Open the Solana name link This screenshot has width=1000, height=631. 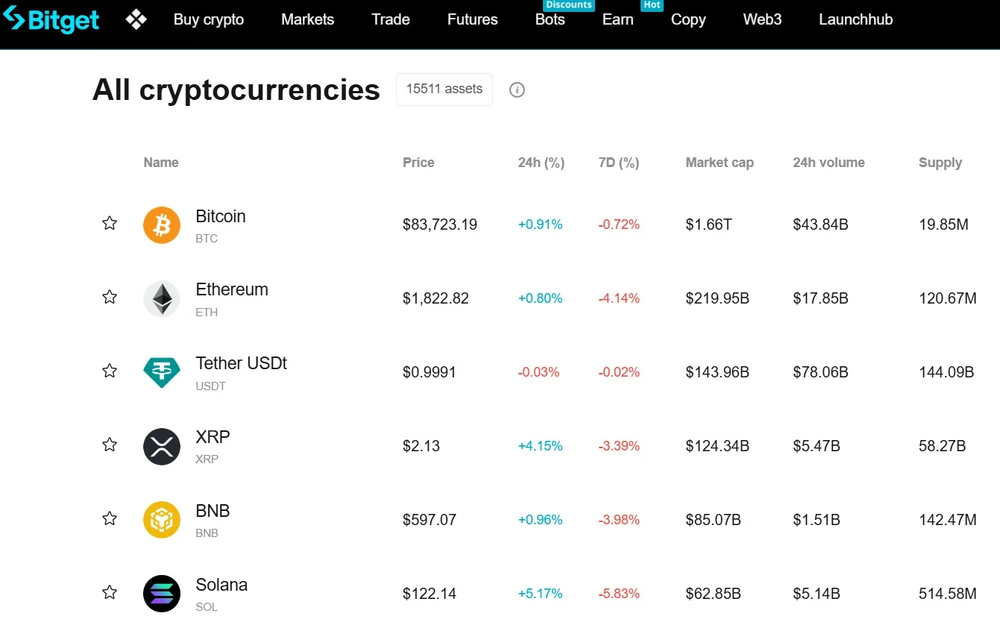[221, 585]
